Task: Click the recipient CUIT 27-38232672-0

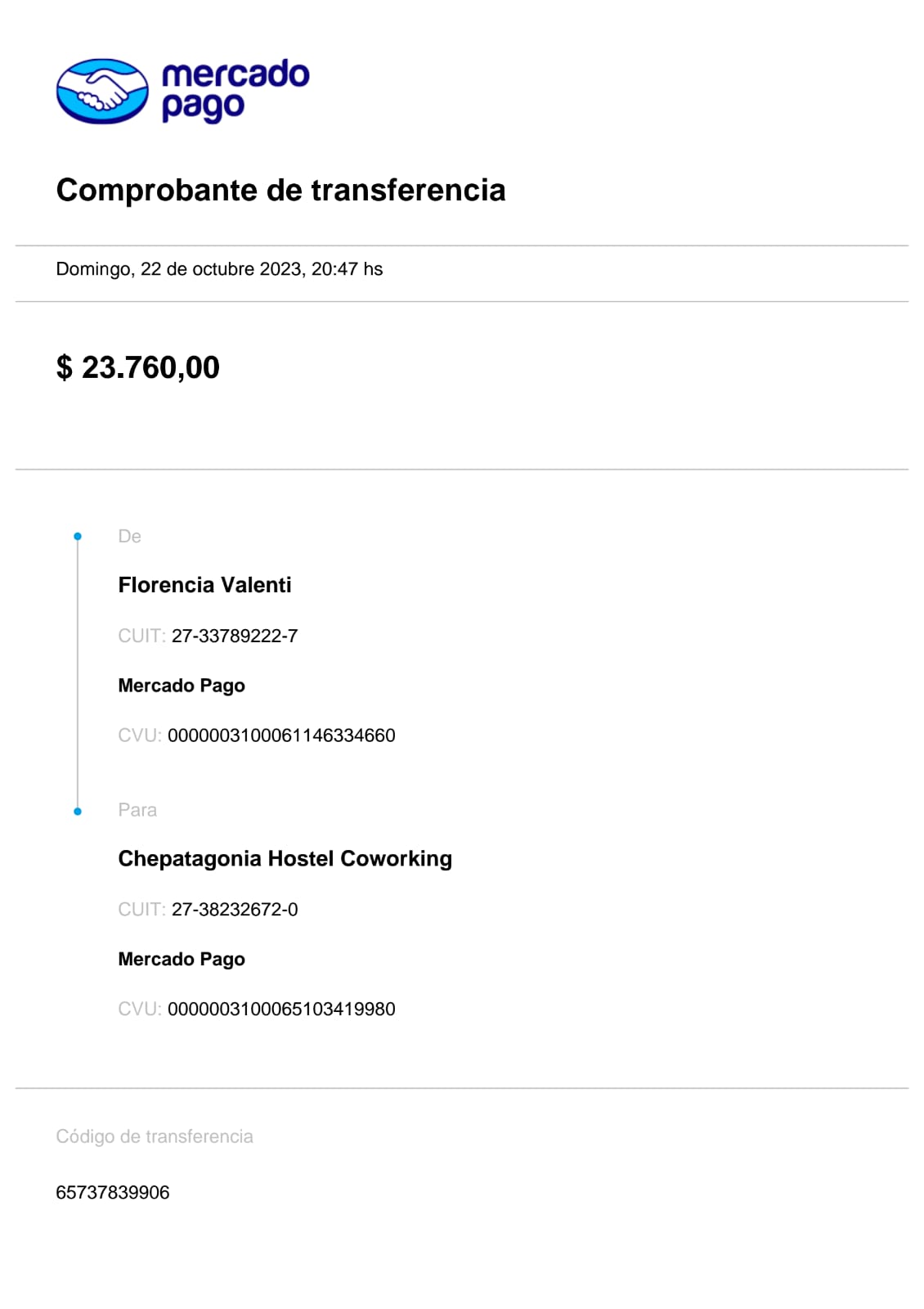Action: click(x=234, y=909)
